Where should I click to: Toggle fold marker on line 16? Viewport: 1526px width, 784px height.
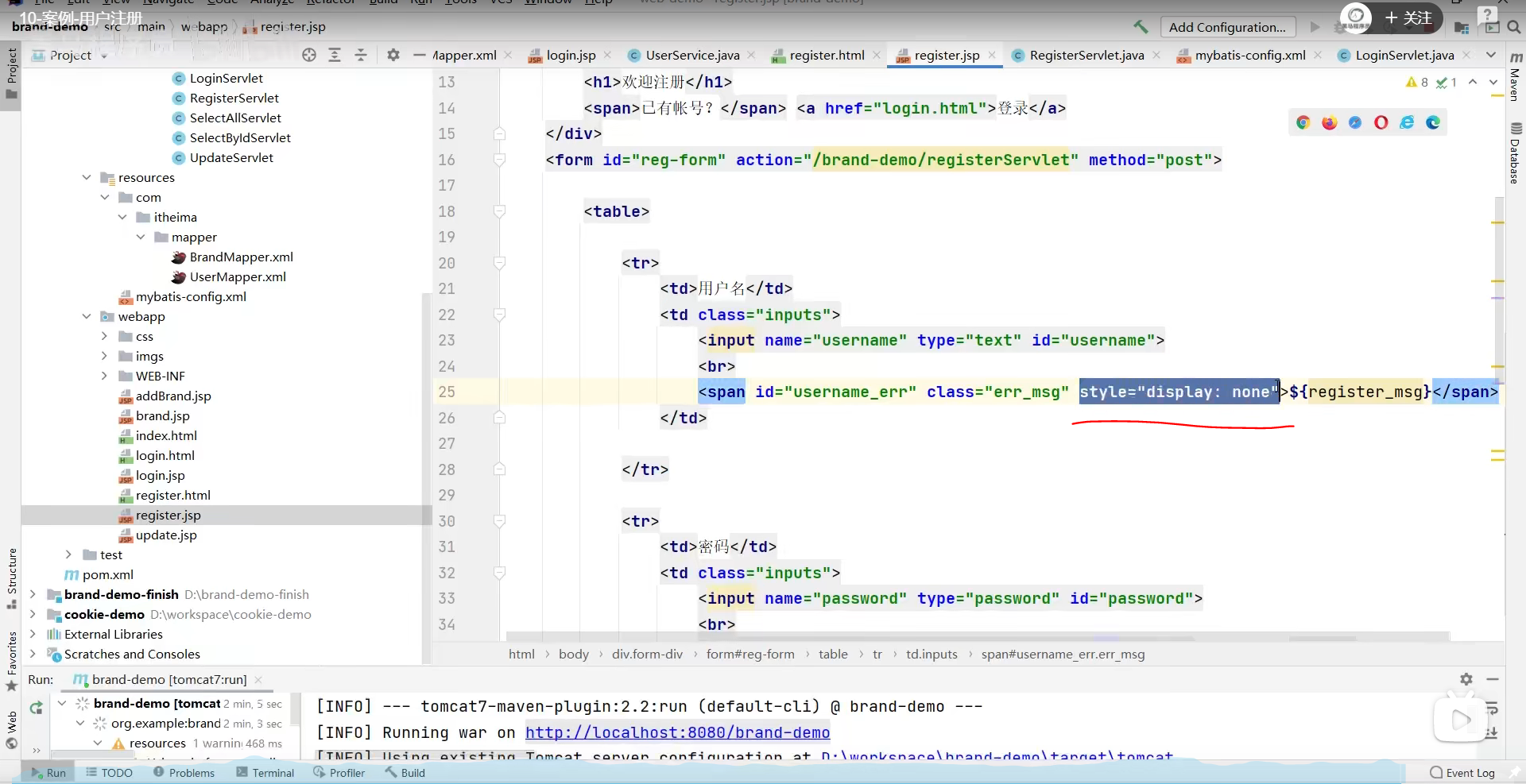click(x=499, y=160)
